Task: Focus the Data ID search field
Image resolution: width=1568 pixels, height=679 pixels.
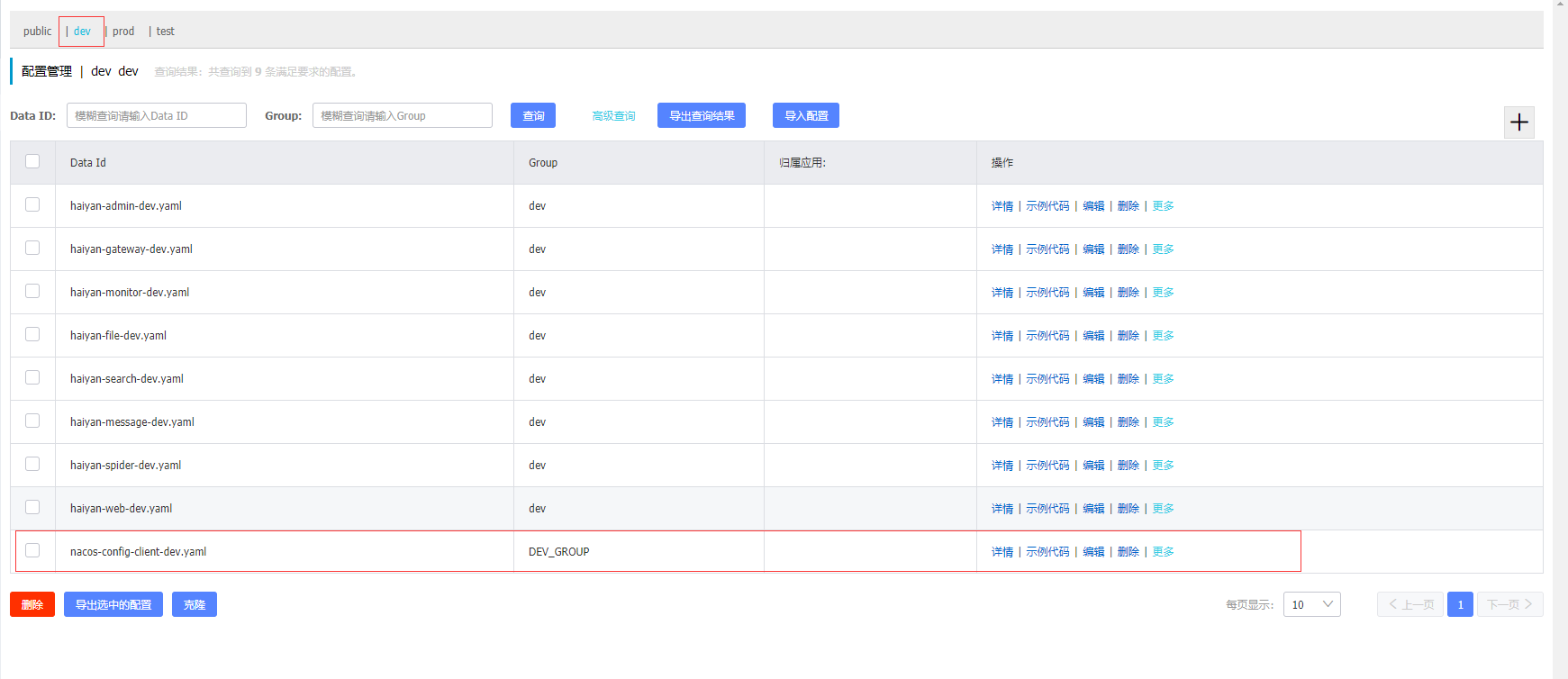Action: coord(157,115)
